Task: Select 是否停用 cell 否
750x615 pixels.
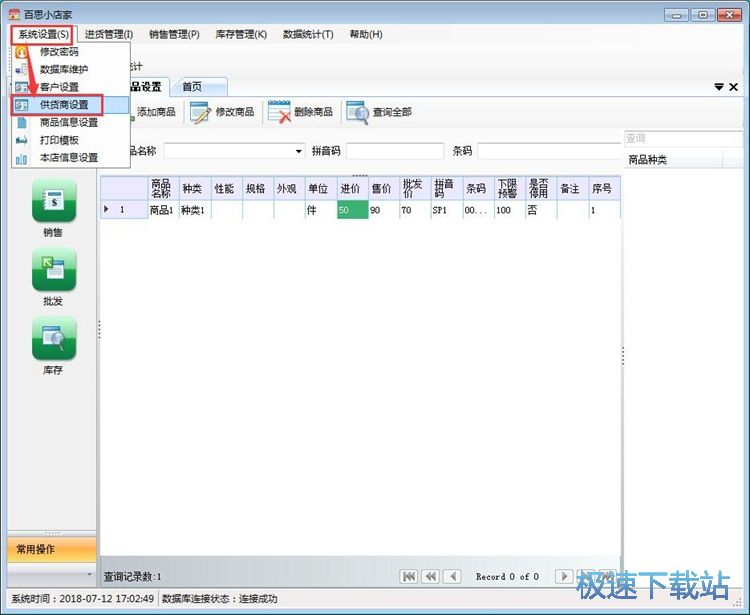Action: (540, 210)
